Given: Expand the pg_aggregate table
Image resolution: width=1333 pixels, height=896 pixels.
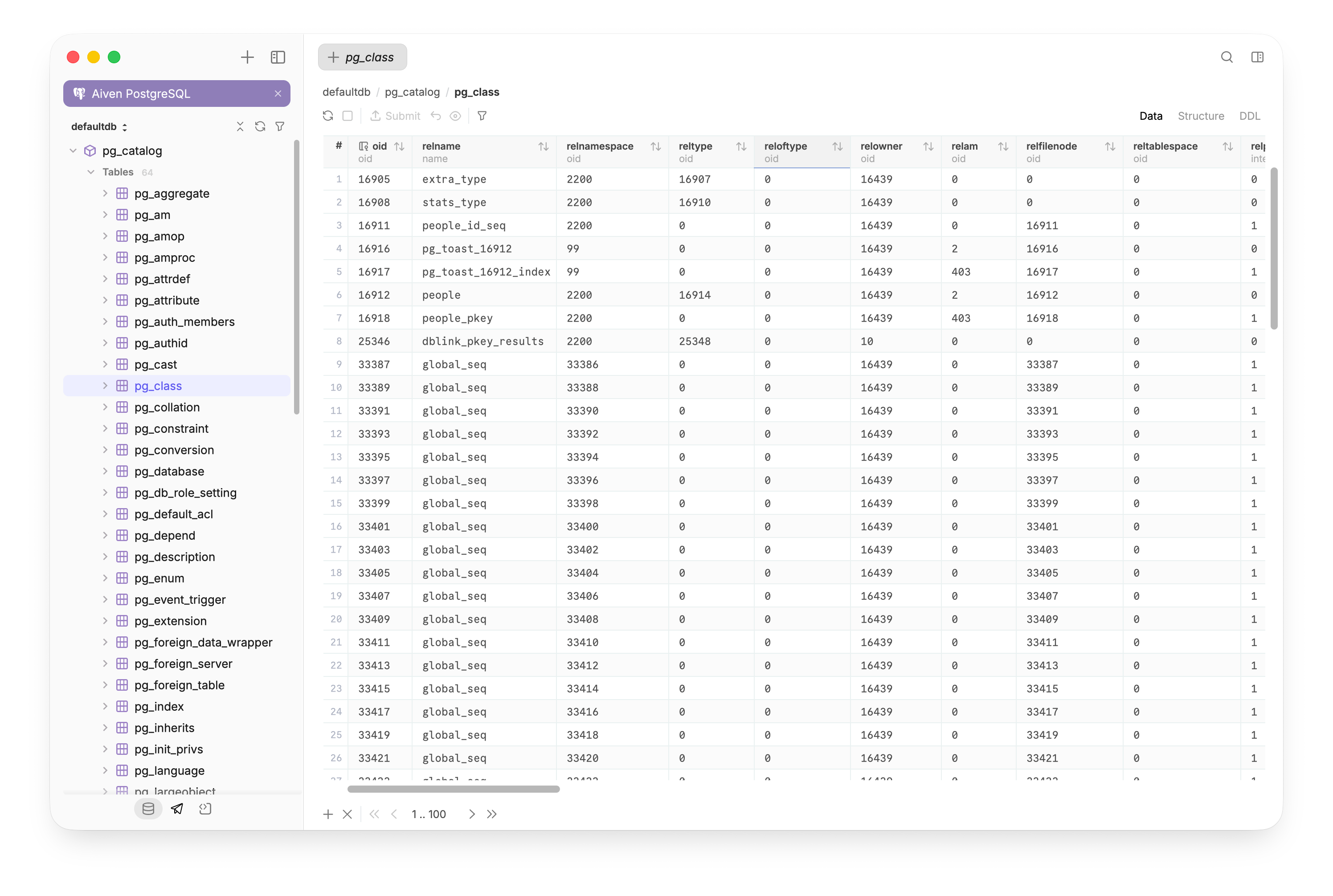Looking at the screenshot, I should coord(105,194).
